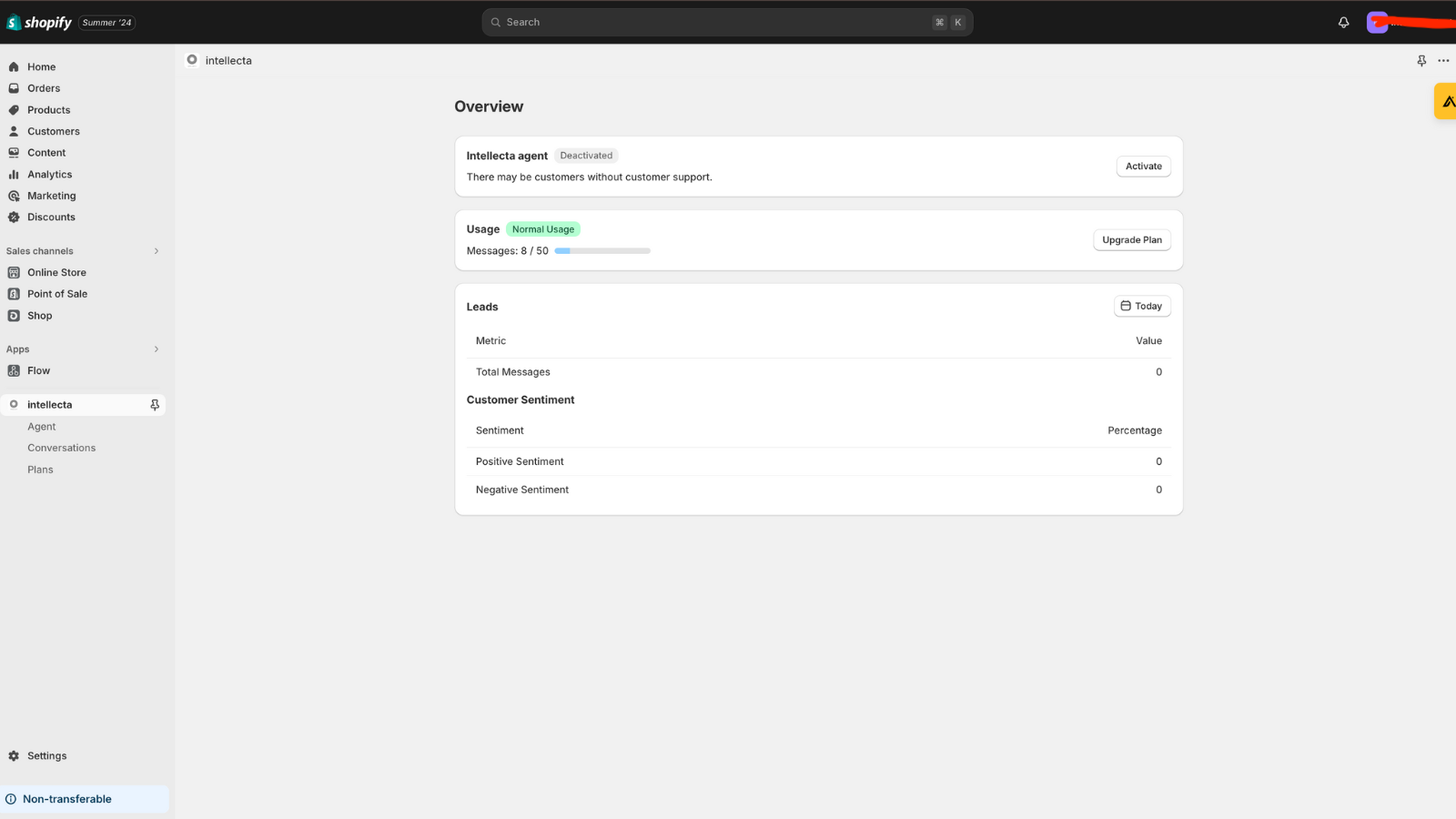This screenshot has width=1456, height=819.
Task: Click the Products tag icon
Action: (x=14, y=110)
